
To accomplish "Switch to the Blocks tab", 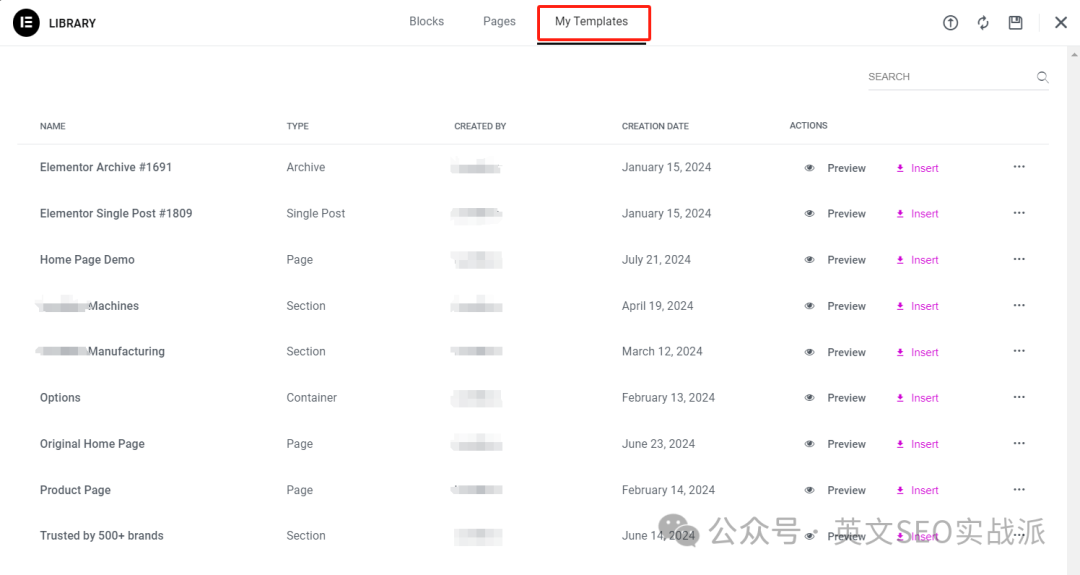I will click(426, 21).
